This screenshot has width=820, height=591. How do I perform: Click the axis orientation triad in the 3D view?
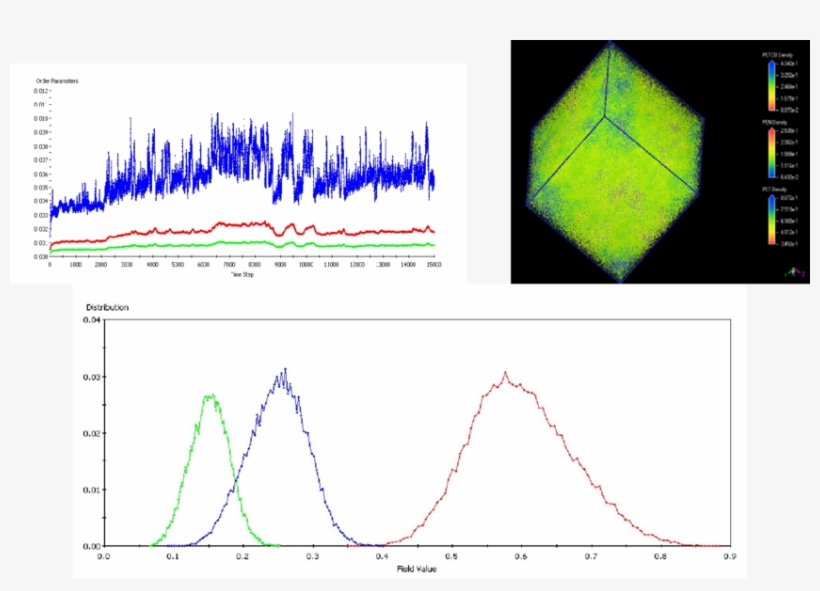pos(795,272)
